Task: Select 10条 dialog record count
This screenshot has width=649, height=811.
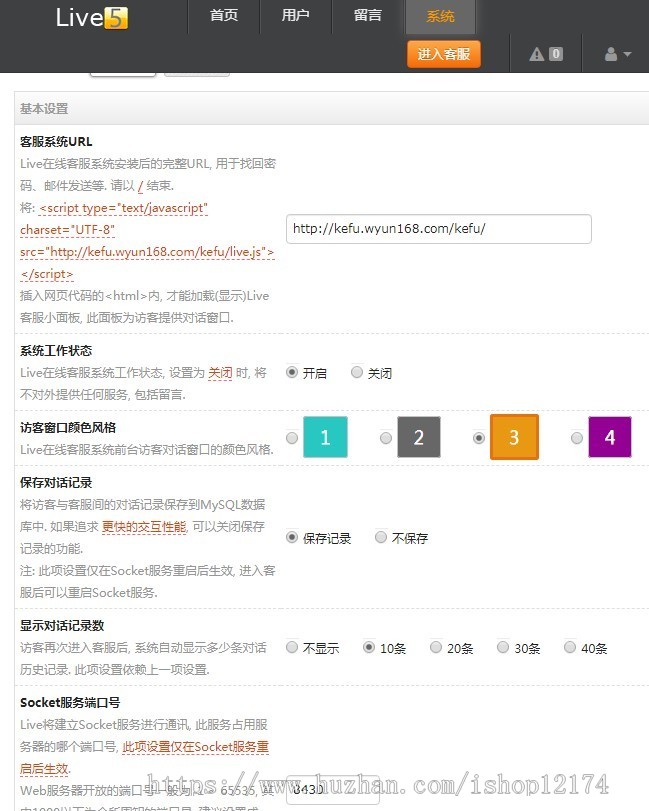Action: [x=369, y=647]
